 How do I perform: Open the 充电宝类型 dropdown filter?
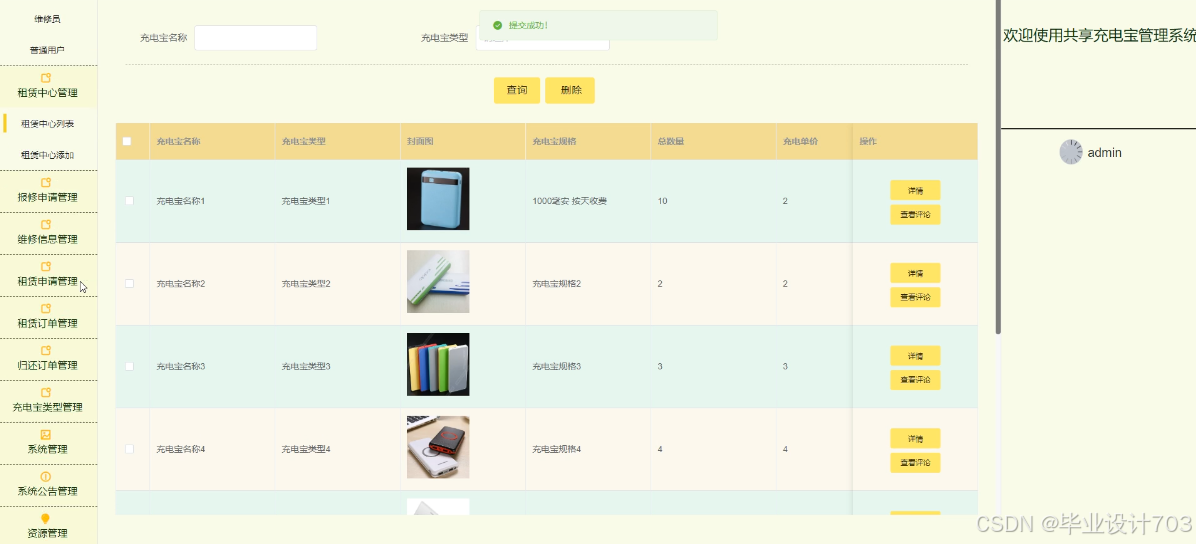point(542,37)
